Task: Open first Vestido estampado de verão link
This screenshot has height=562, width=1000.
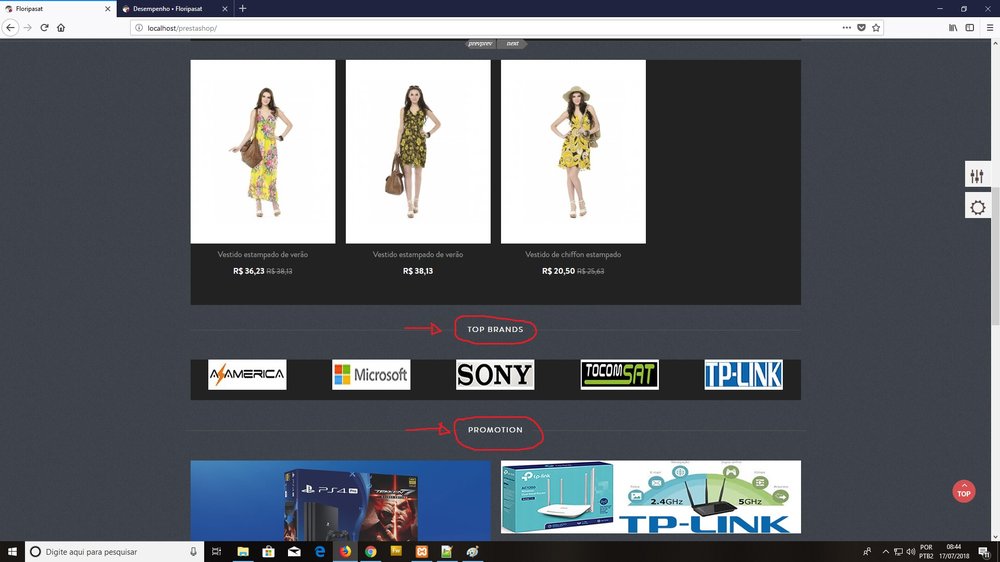Action: coord(263,255)
